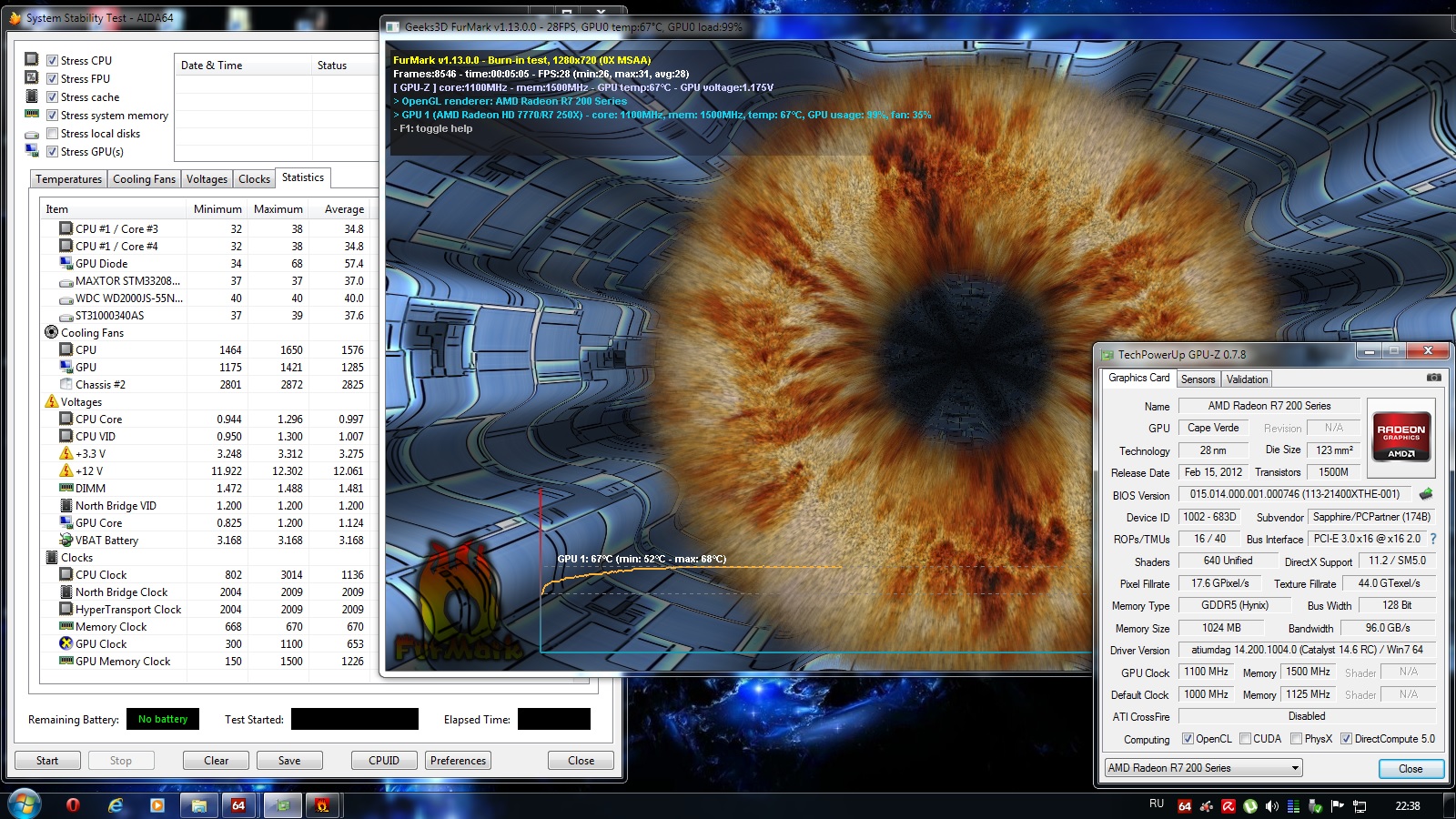Select the GPU Memory Clock row
The width and height of the screenshot is (1456, 819).
211,662
